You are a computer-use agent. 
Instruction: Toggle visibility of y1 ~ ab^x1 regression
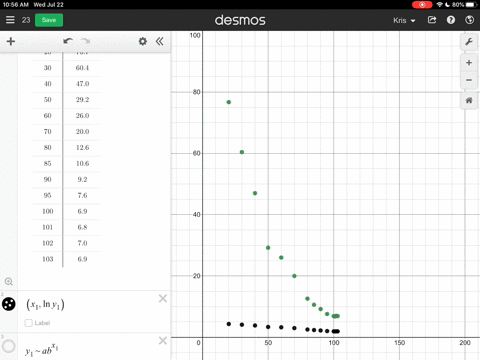pos(9,346)
